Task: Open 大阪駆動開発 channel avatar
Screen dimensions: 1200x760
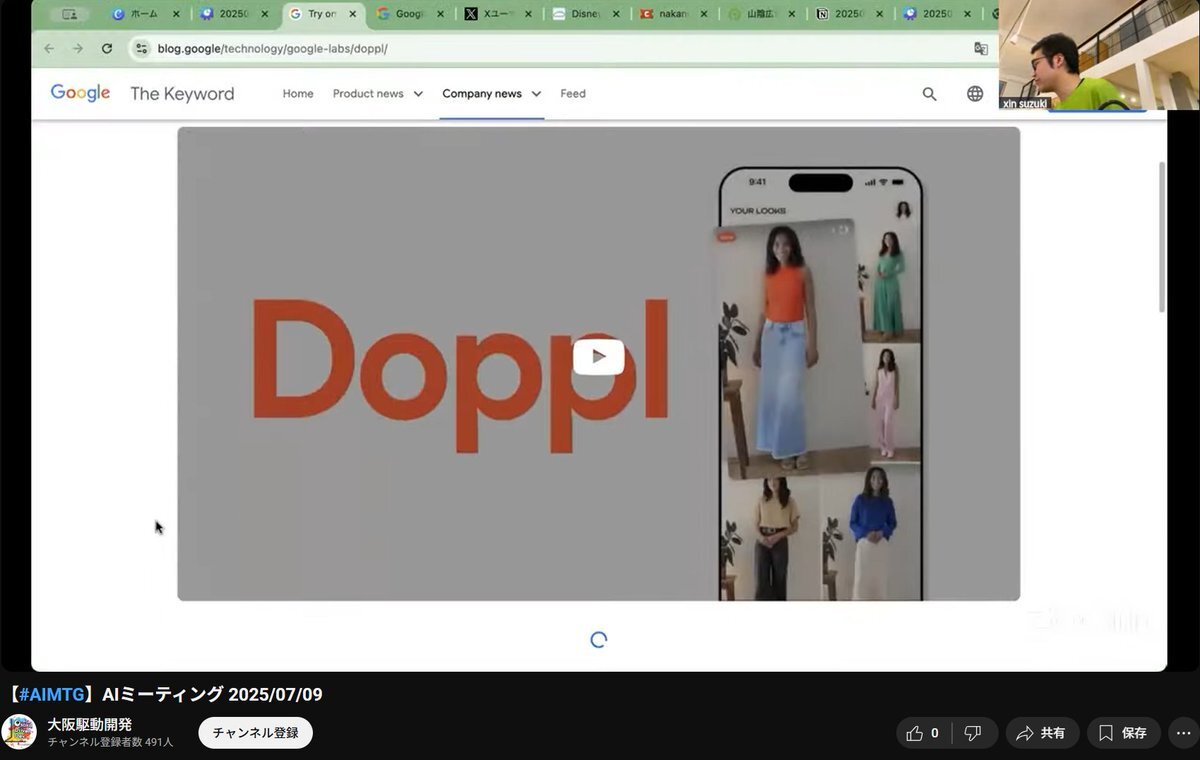Action: (x=18, y=732)
